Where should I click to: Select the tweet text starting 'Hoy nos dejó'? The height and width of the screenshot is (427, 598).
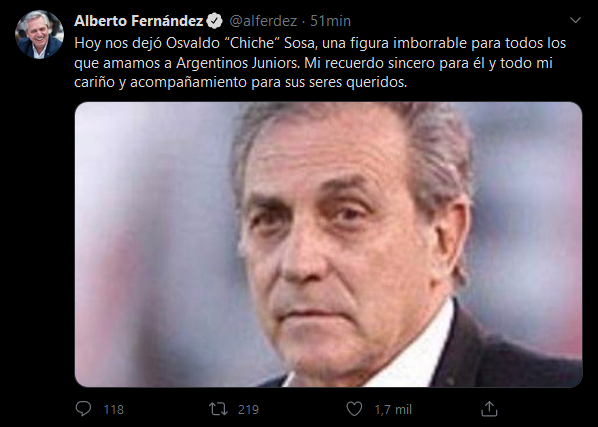[x=320, y=63]
